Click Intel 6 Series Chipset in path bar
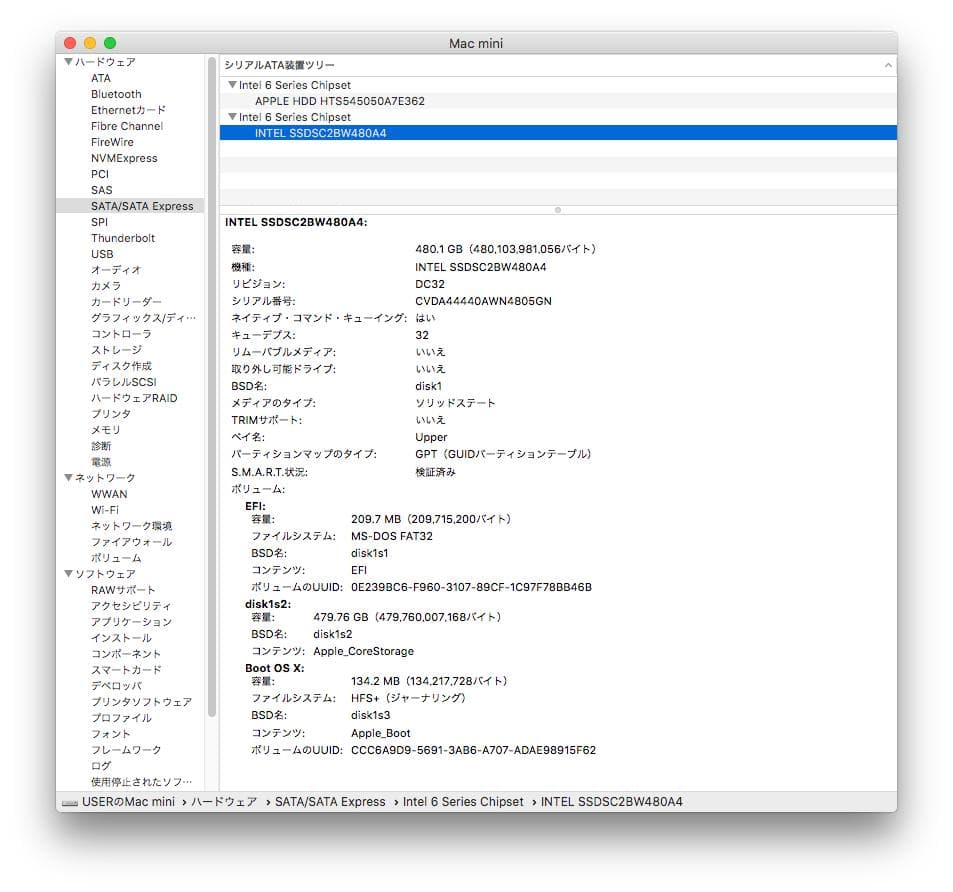Viewport: 953px width, 892px height. [x=463, y=802]
